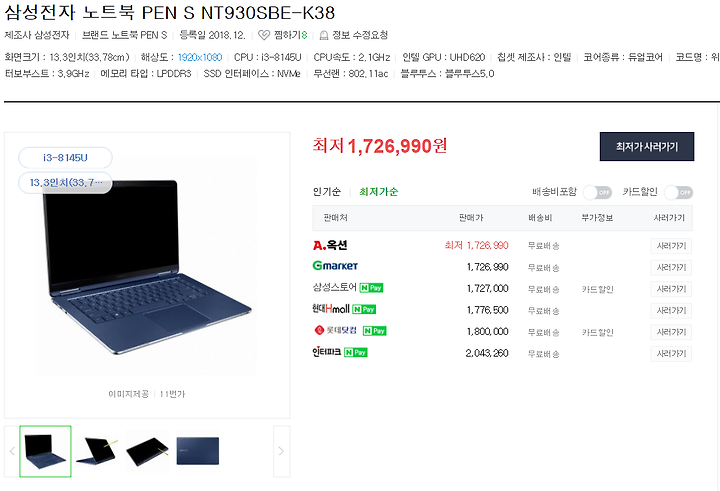Click 사러가기 for the Gmarket row

coord(671,267)
